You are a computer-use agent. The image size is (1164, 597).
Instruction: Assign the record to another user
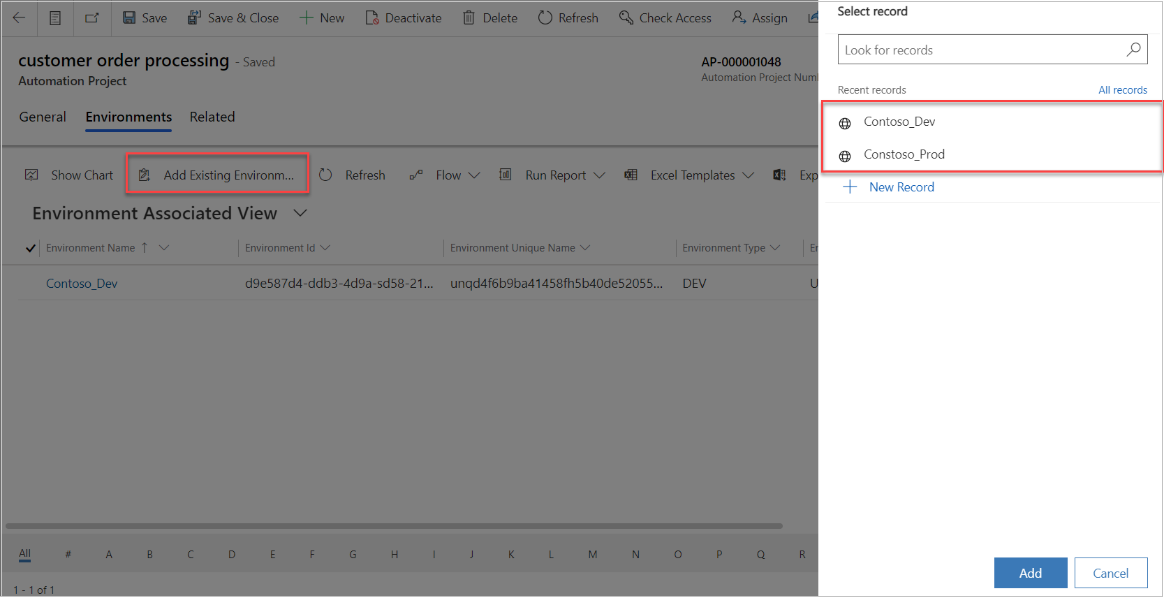click(x=759, y=17)
